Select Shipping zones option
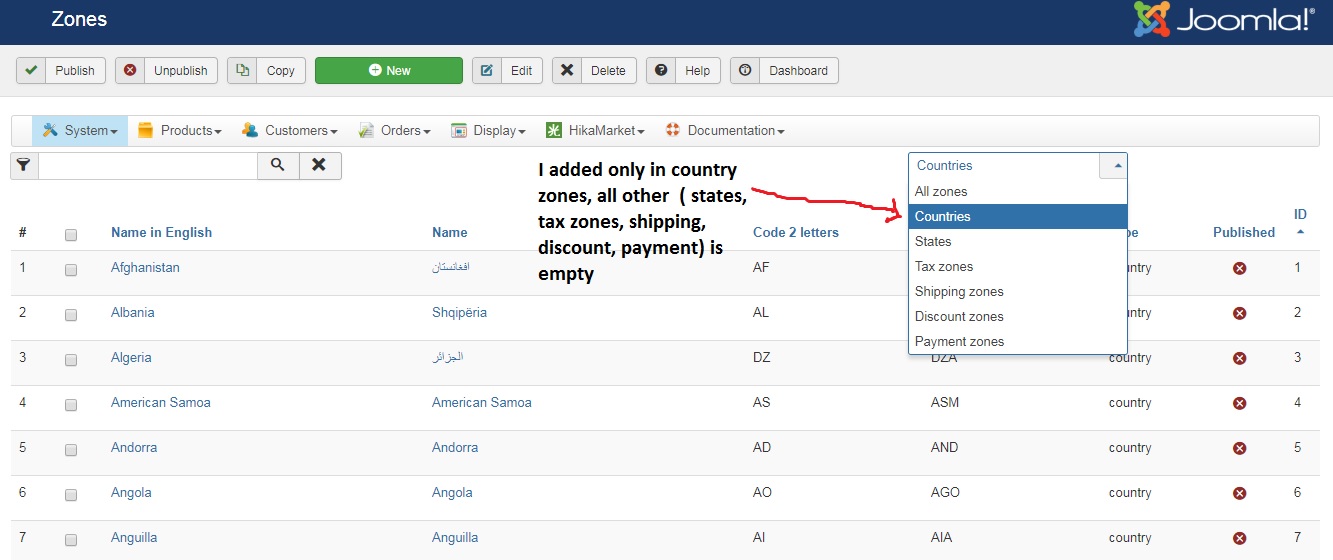Screen dimensions: 1333x560 point(1018,291)
